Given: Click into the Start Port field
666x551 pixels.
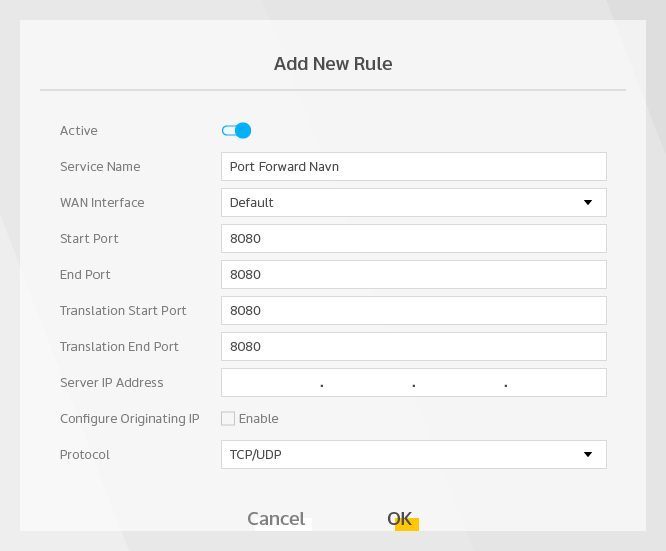Looking at the screenshot, I should pos(413,239).
